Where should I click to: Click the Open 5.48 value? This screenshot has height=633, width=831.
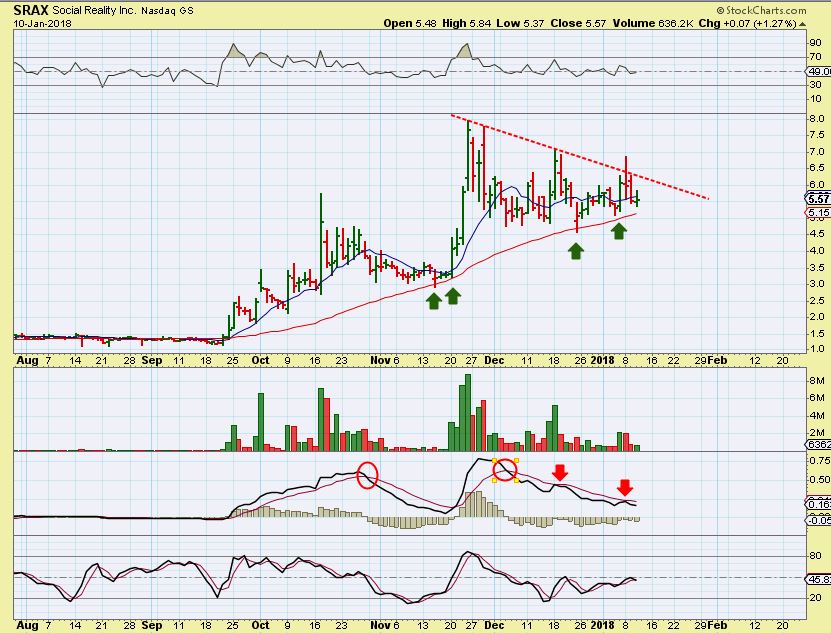tap(410, 24)
